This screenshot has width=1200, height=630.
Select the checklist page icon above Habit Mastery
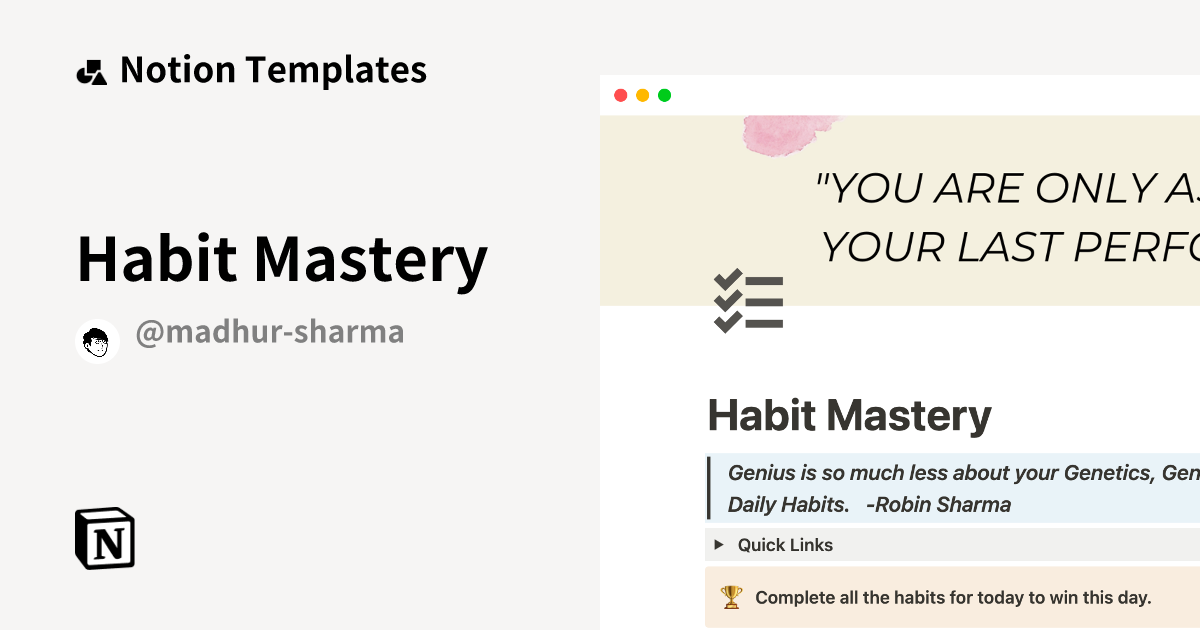748,301
